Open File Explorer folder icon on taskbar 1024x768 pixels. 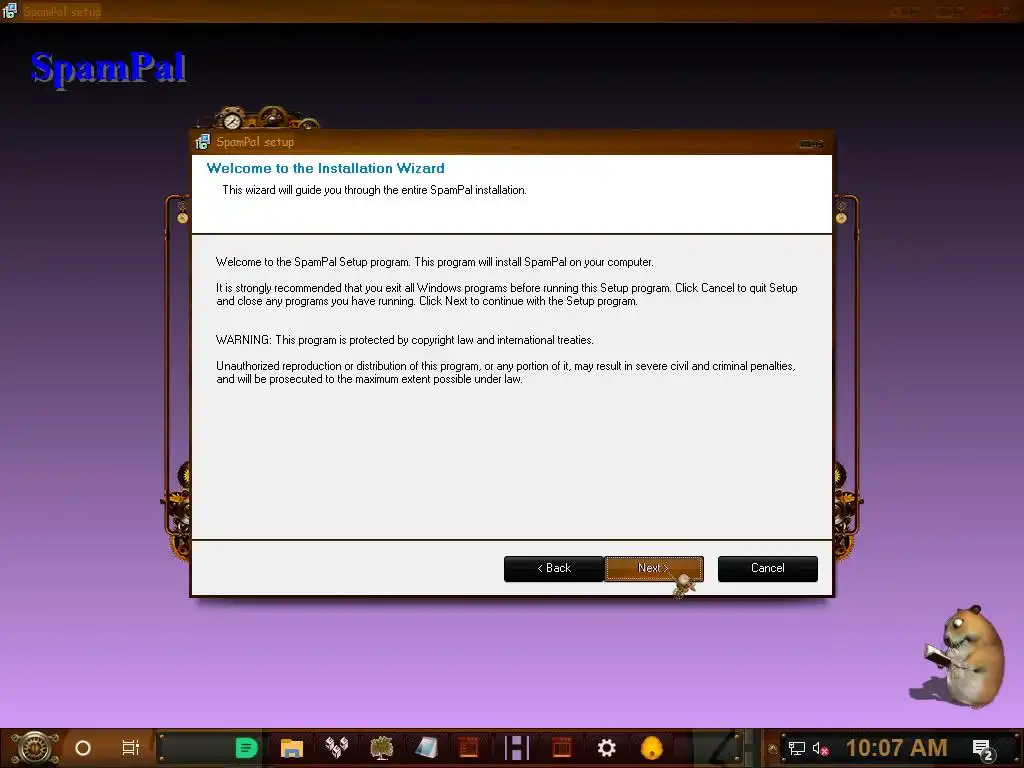click(x=292, y=748)
